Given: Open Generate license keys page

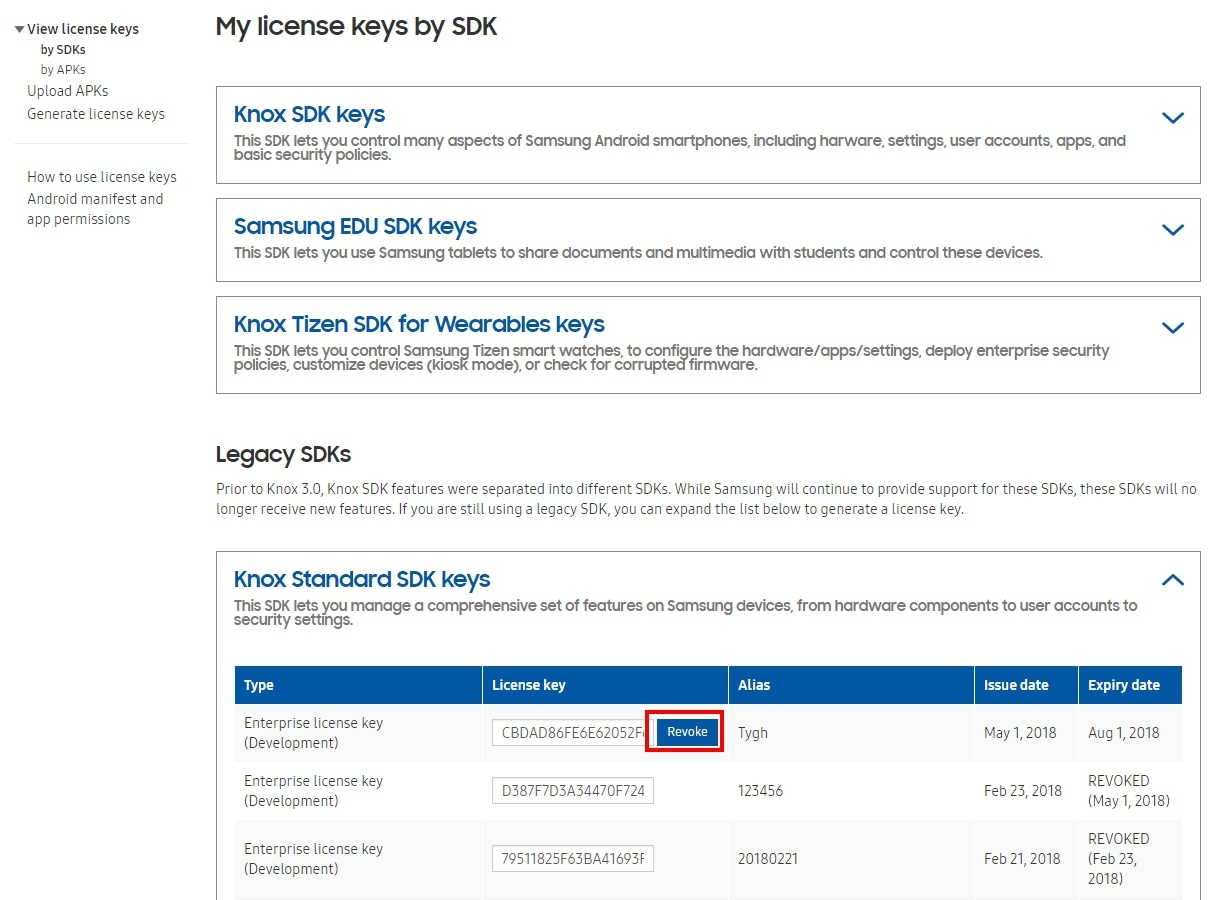Looking at the screenshot, I should point(96,114).
